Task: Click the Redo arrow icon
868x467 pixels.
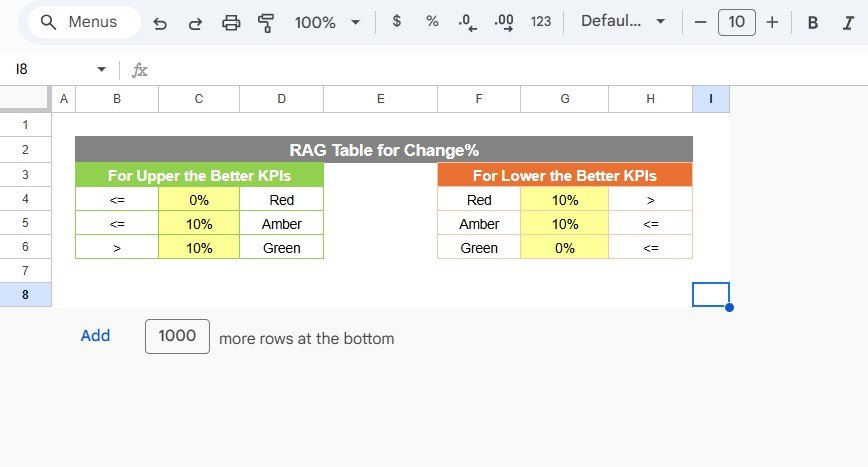Action: pos(195,22)
